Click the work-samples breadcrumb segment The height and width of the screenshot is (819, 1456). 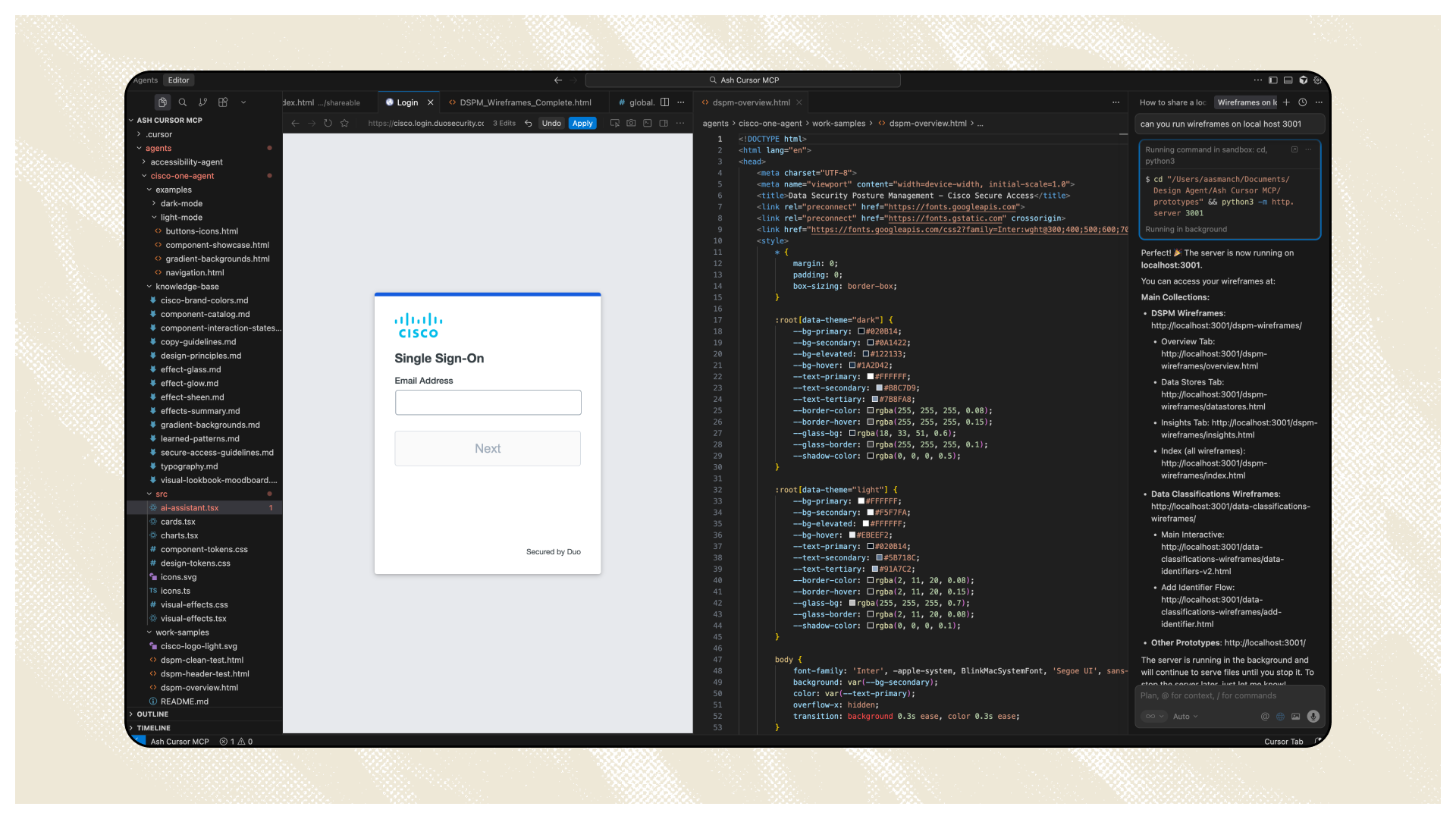(838, 124)
